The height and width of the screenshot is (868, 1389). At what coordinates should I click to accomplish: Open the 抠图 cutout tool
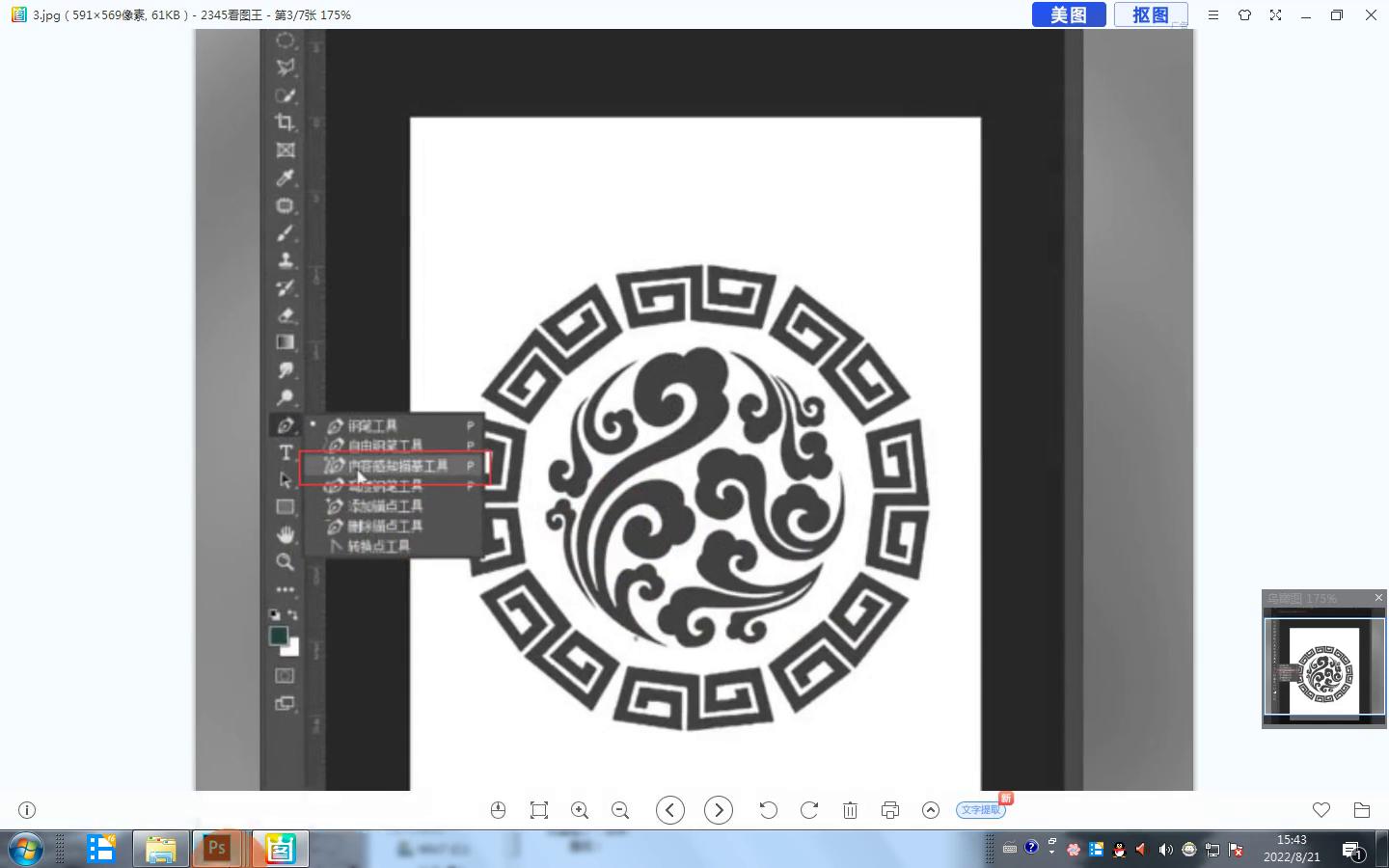coord(1150,14)
